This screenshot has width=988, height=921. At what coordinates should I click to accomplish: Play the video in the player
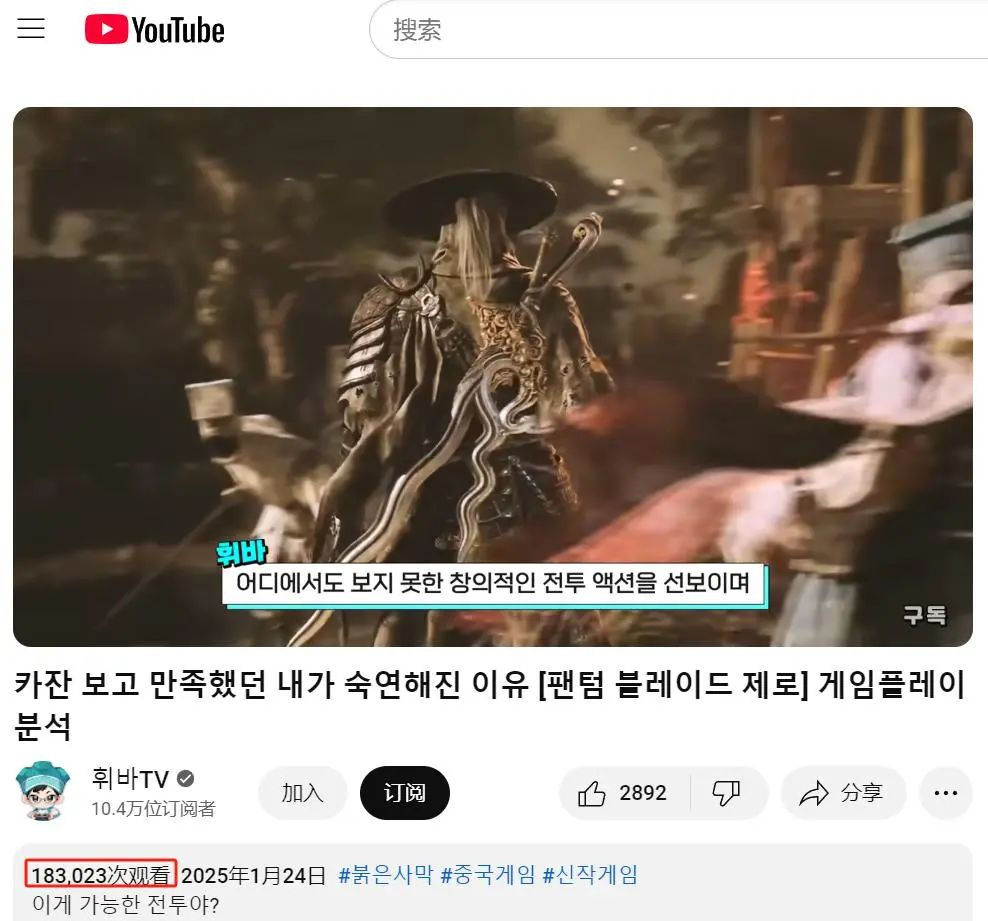coord(493,377)
